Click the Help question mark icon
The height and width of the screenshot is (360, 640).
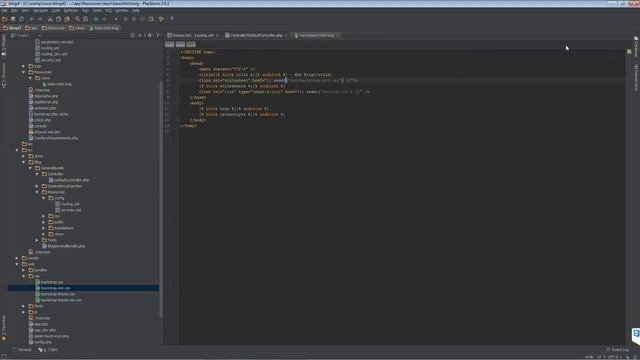171,19
